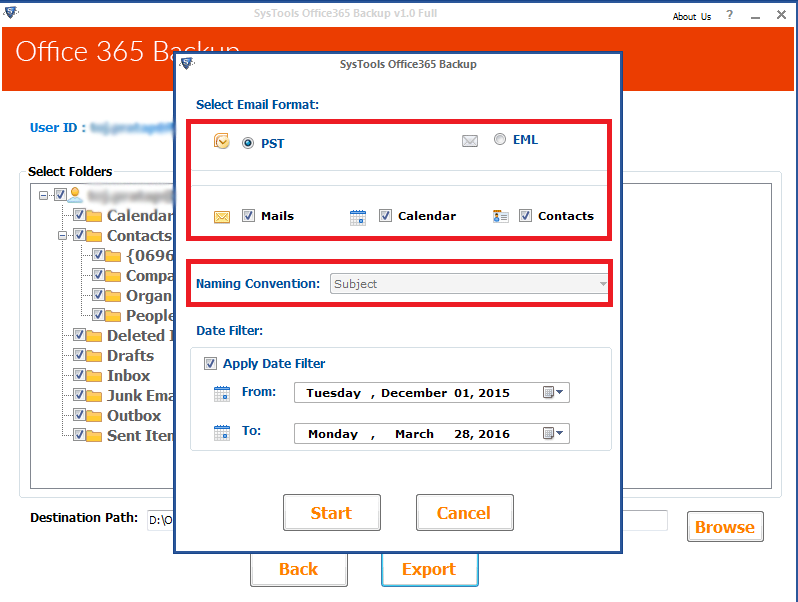The width and height of the screenshot is (798, 602).
Task: Click the Organ subfolder icon
Action: tap(113, 296)
